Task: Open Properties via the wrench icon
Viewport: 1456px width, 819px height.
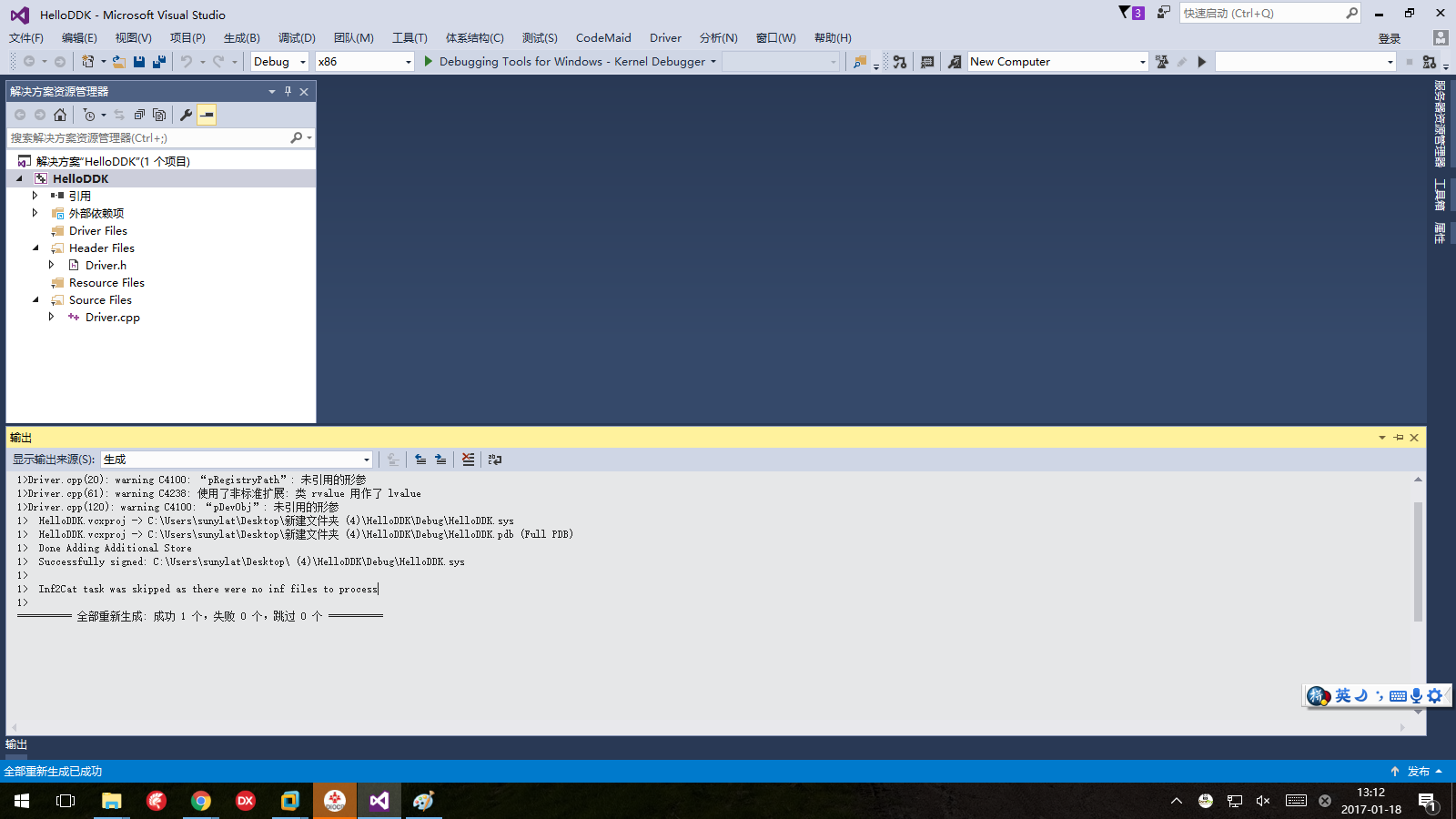Action: [186, 115]
